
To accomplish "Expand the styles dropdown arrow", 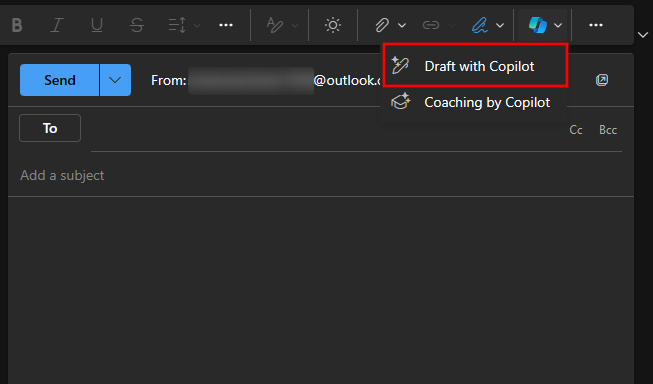I will (x=295, y=25).
